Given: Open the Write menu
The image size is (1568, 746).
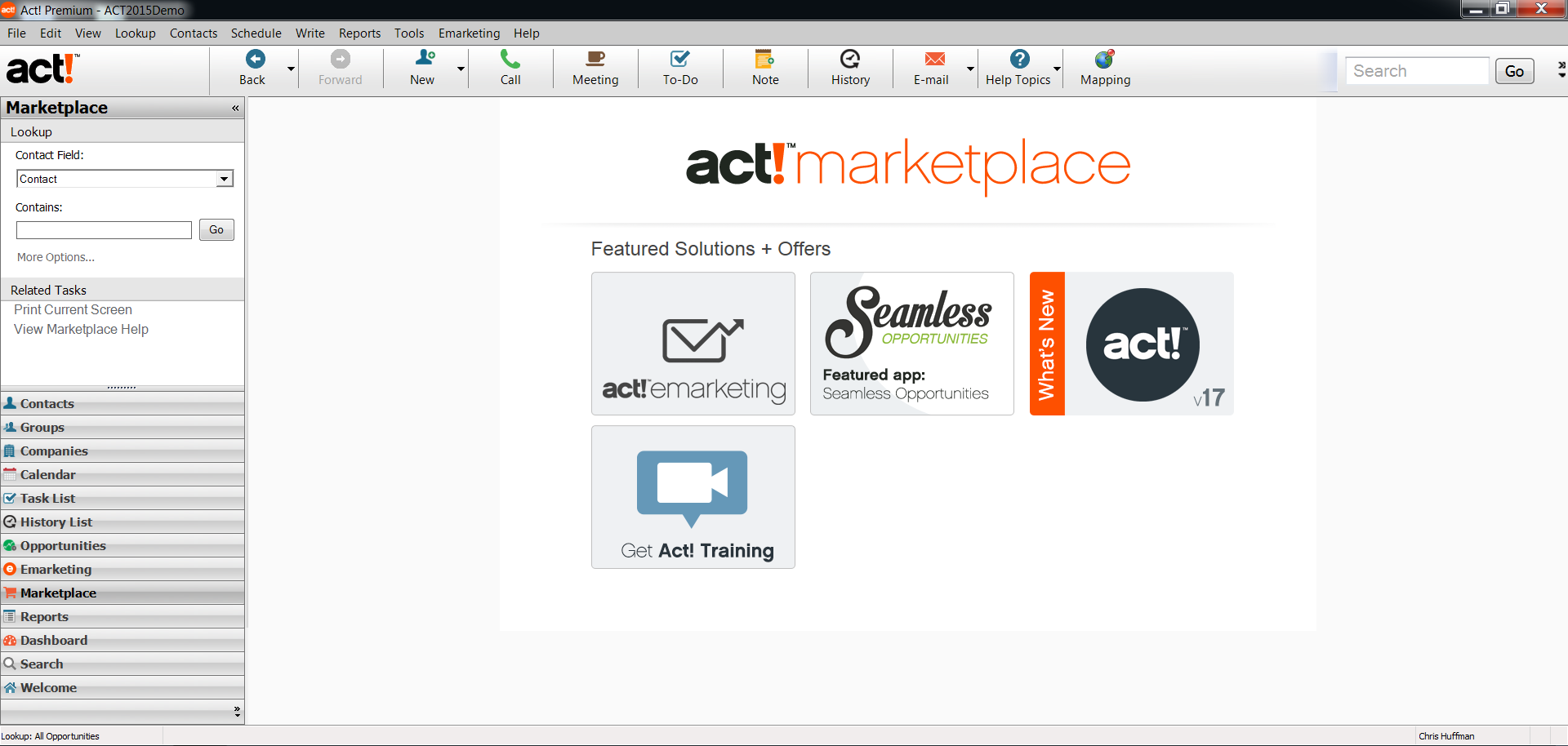Looking at the screenshot, I should point(310,33).
